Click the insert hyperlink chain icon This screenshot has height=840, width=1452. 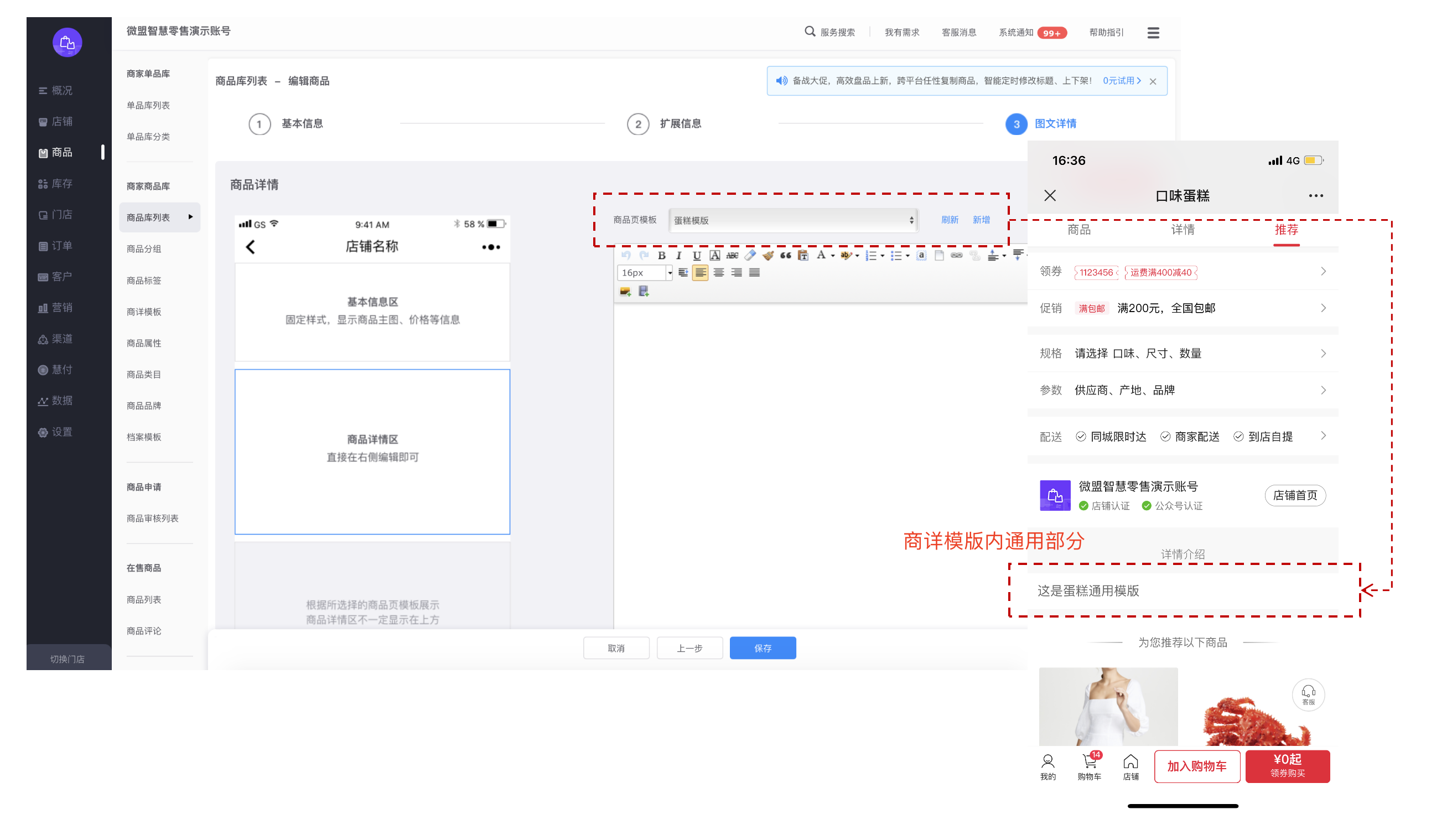coord(957,255)
